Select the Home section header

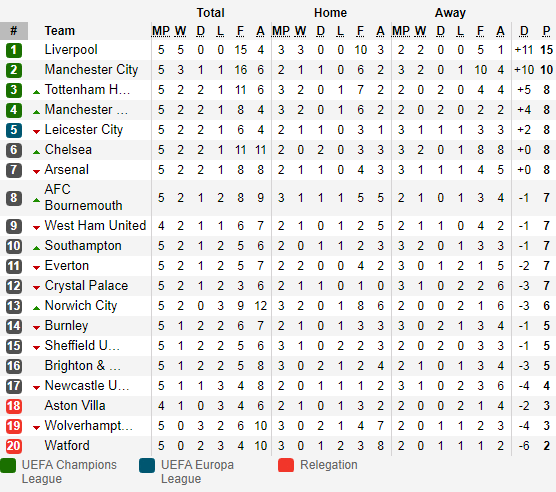pos(330,13)
